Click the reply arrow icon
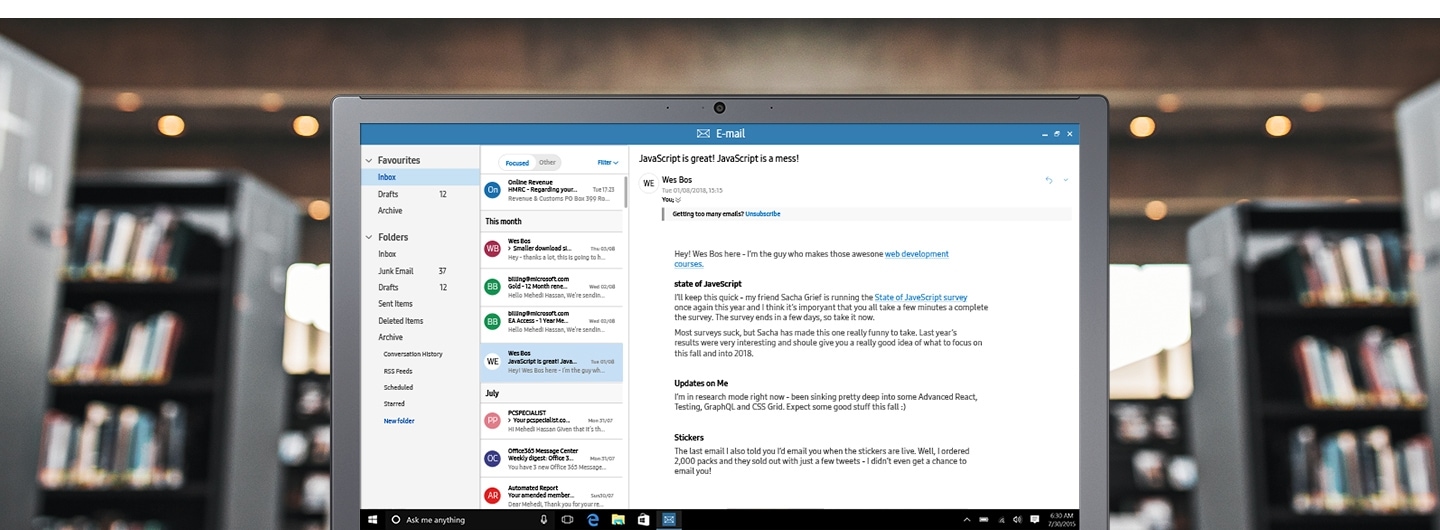1440x530 pixels. click(x=1049, y=180)
